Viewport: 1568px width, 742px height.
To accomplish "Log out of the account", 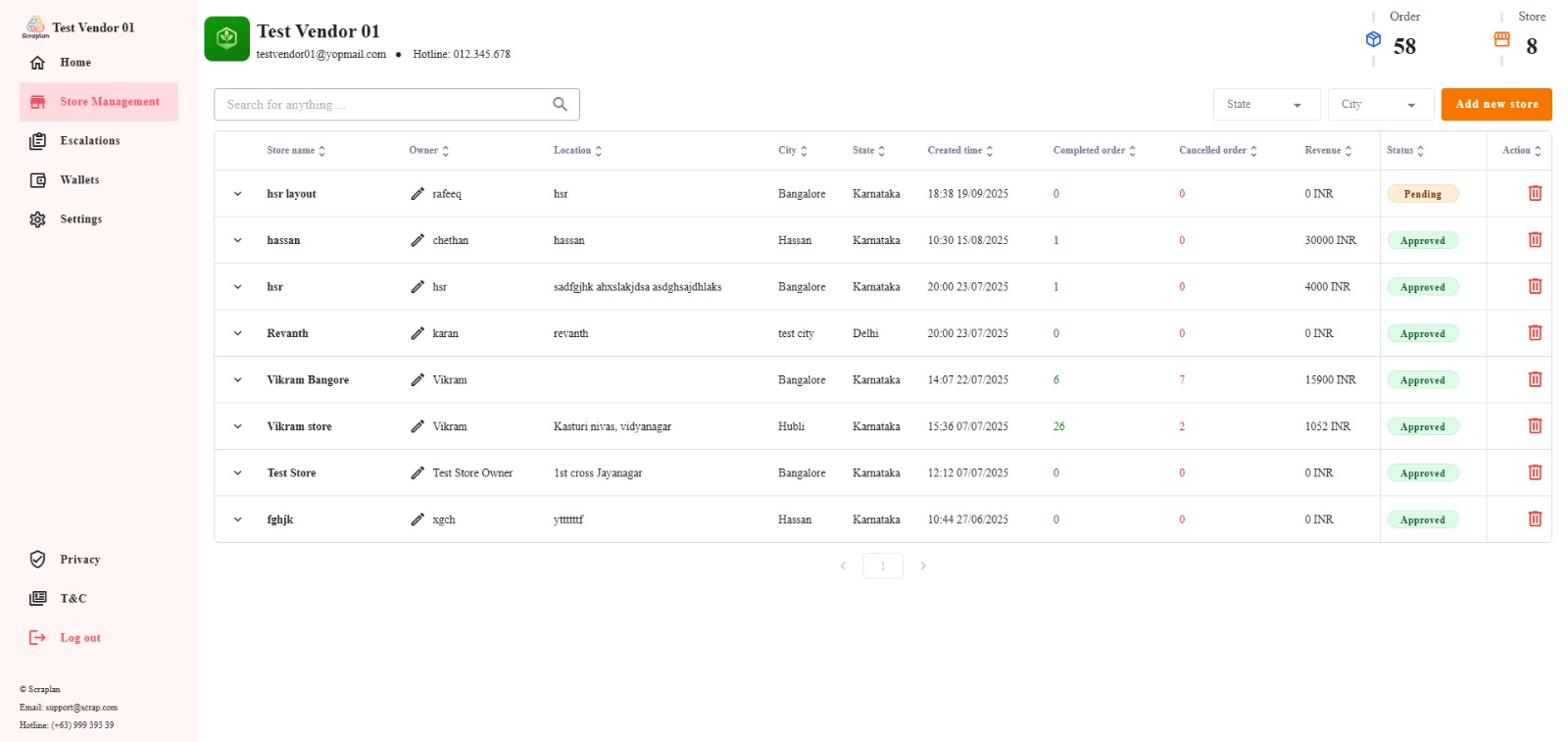I will click(x=79, y=638).
